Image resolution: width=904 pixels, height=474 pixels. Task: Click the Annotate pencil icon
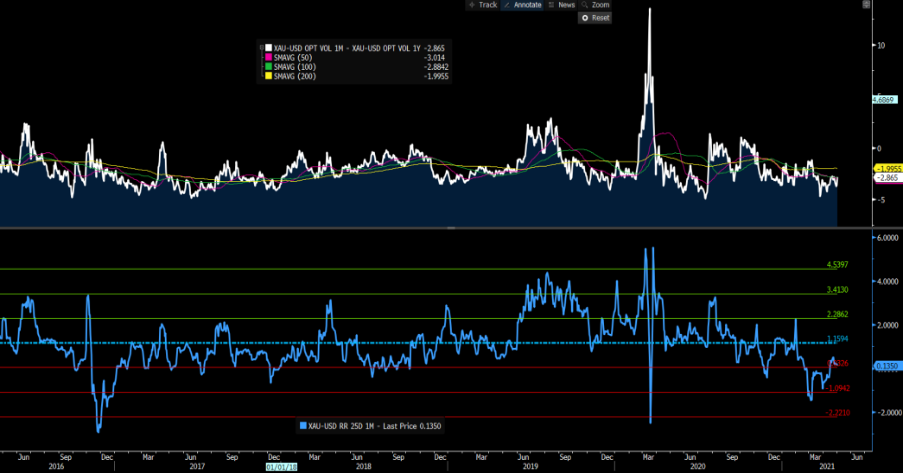[507, 5]
